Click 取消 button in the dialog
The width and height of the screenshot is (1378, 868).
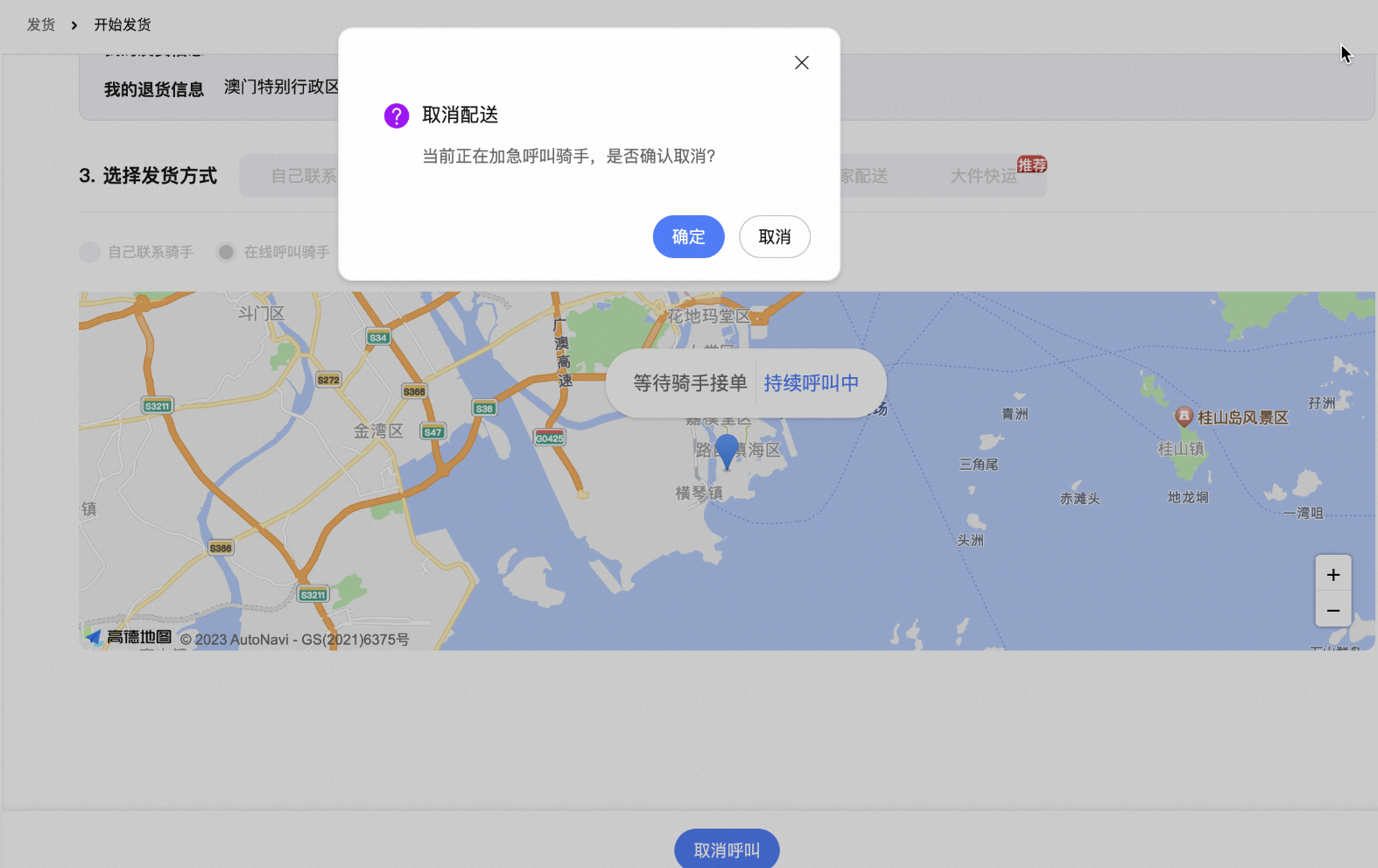[774, 236]
